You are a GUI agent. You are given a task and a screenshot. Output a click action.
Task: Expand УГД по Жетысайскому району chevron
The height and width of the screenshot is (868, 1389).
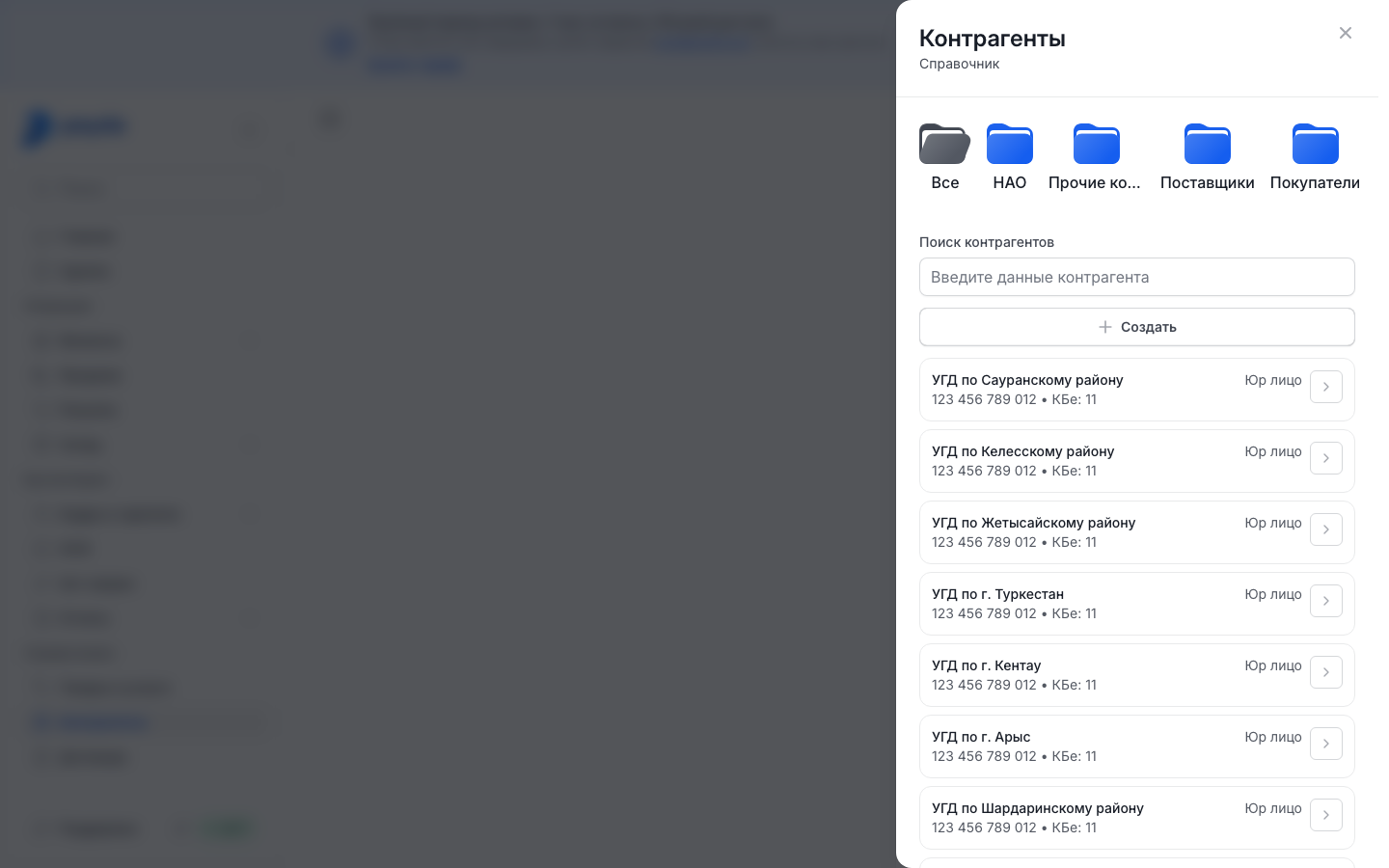point(1326,529)
